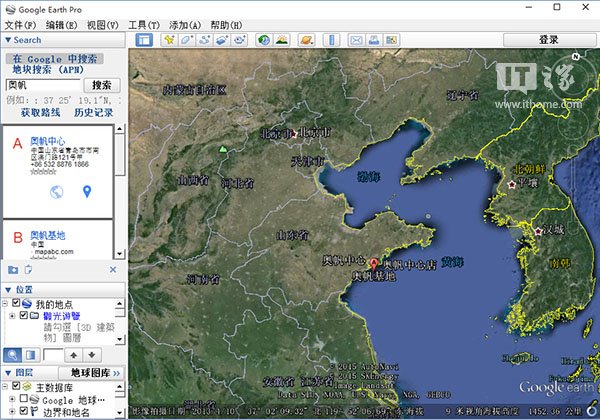Expand the 观光游览 tree node

(12, 316)
